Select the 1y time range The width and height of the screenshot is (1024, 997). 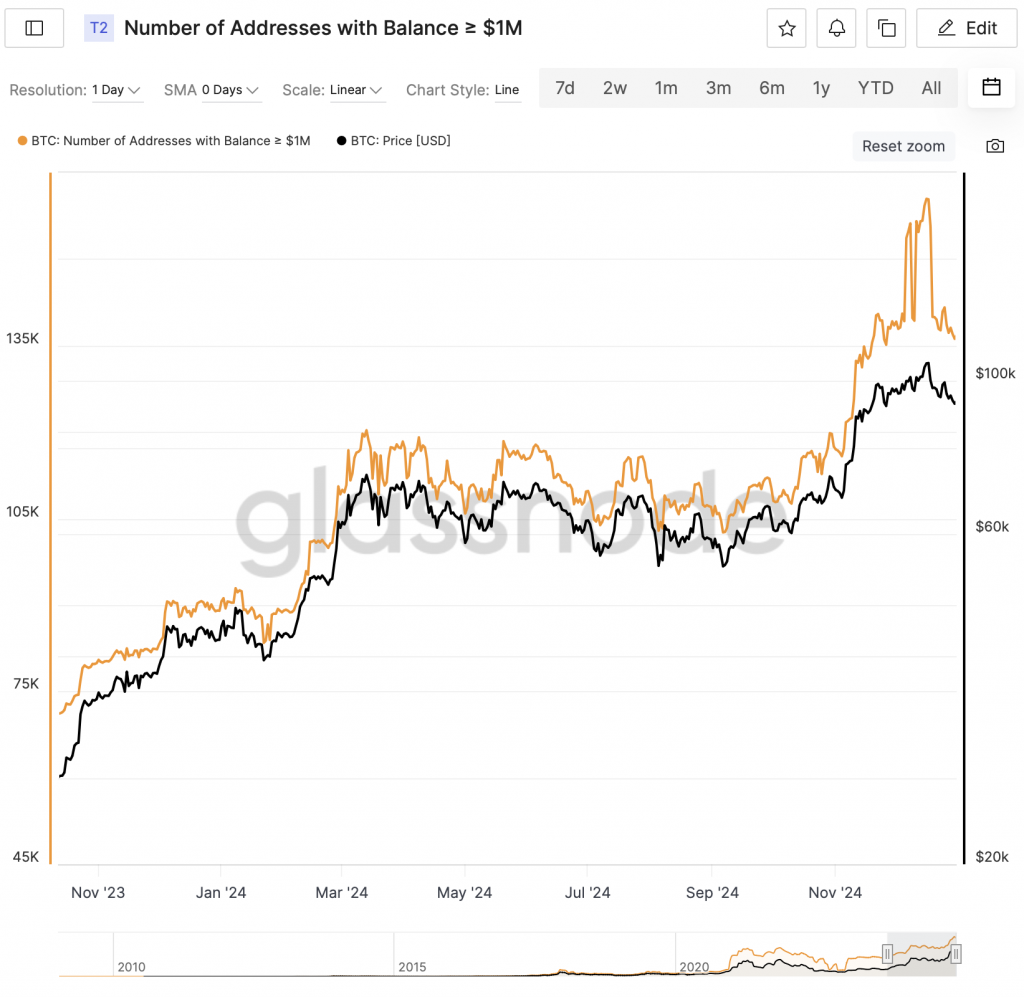click(x=821, y=88)
